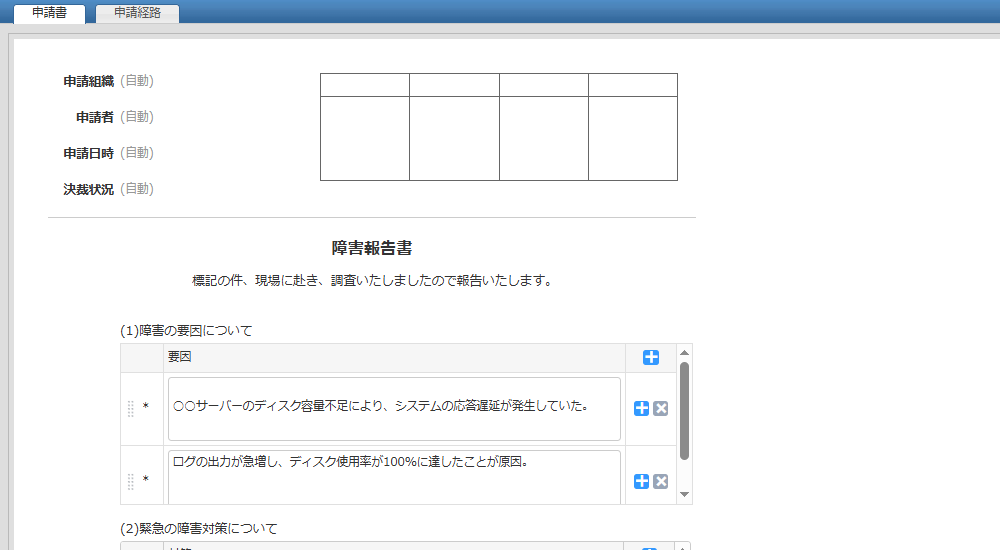Click the first approval stamp box
The image size is (1000, 550).
(365, 138)
